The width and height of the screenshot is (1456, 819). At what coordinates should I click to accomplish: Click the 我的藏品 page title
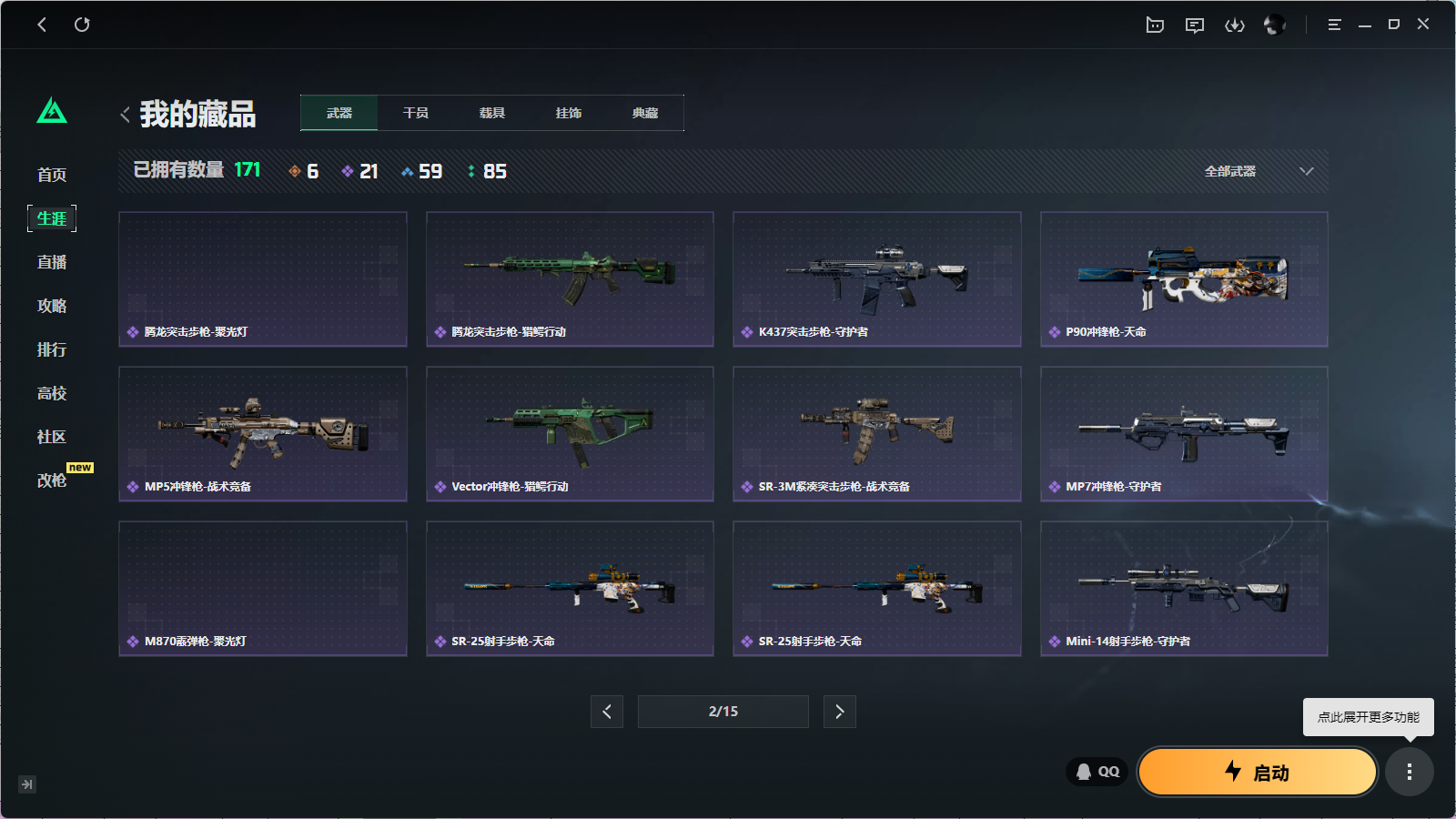pyautogui.click(x=197, y=115)
